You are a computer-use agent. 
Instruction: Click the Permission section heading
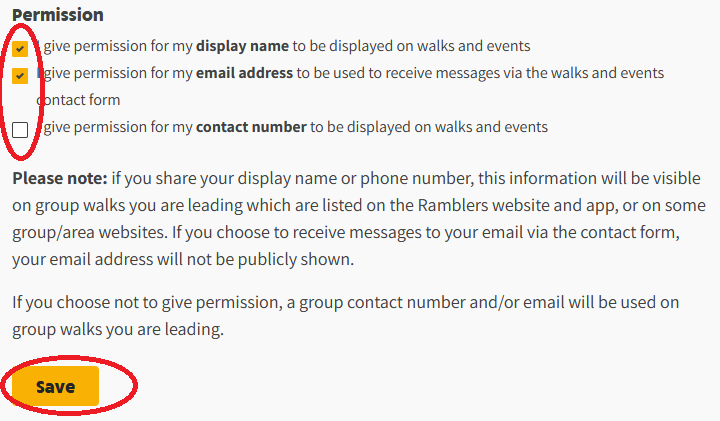click(x=58, y=15)
